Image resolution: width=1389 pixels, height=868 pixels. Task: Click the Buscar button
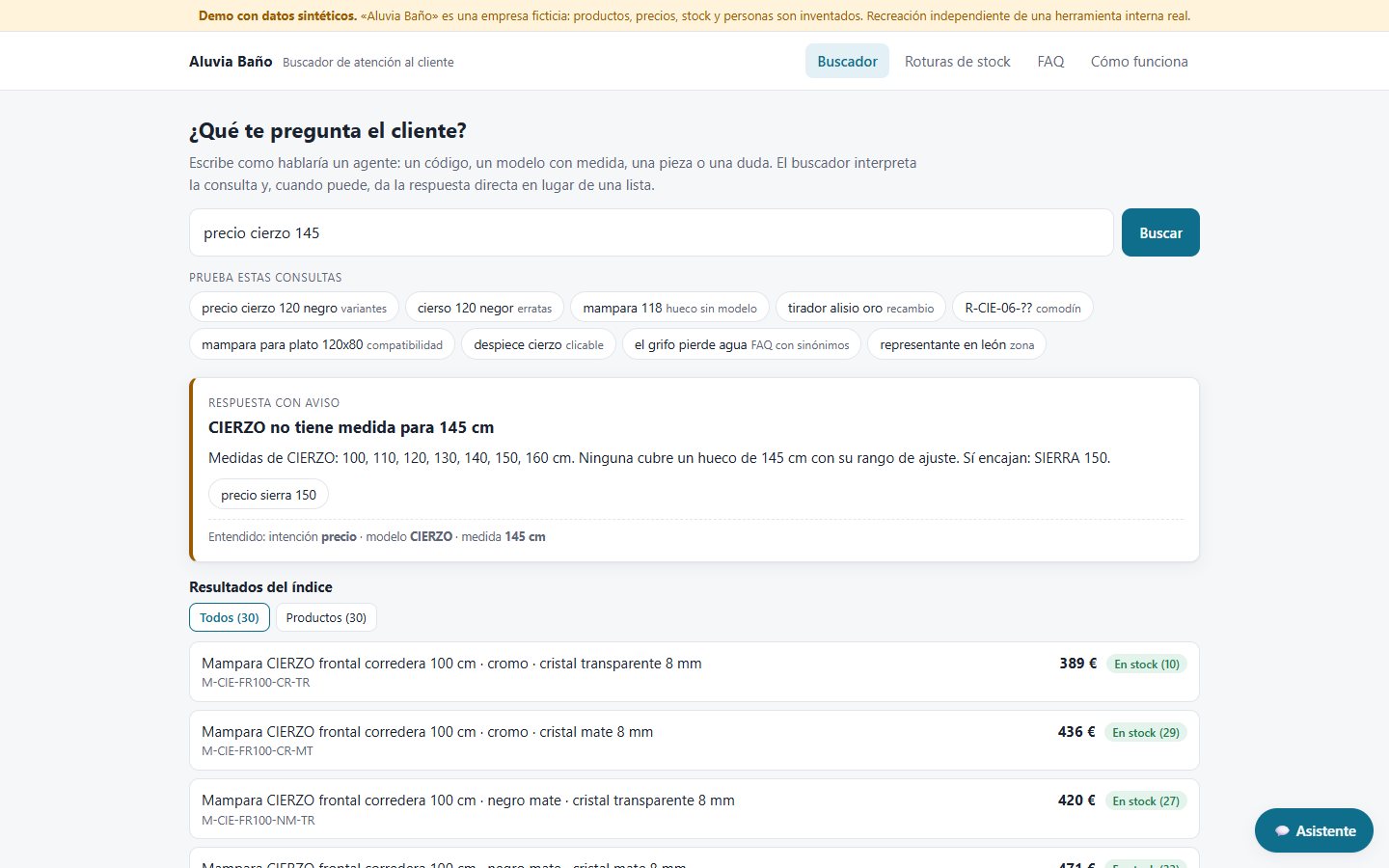(x=1160, y=232)
